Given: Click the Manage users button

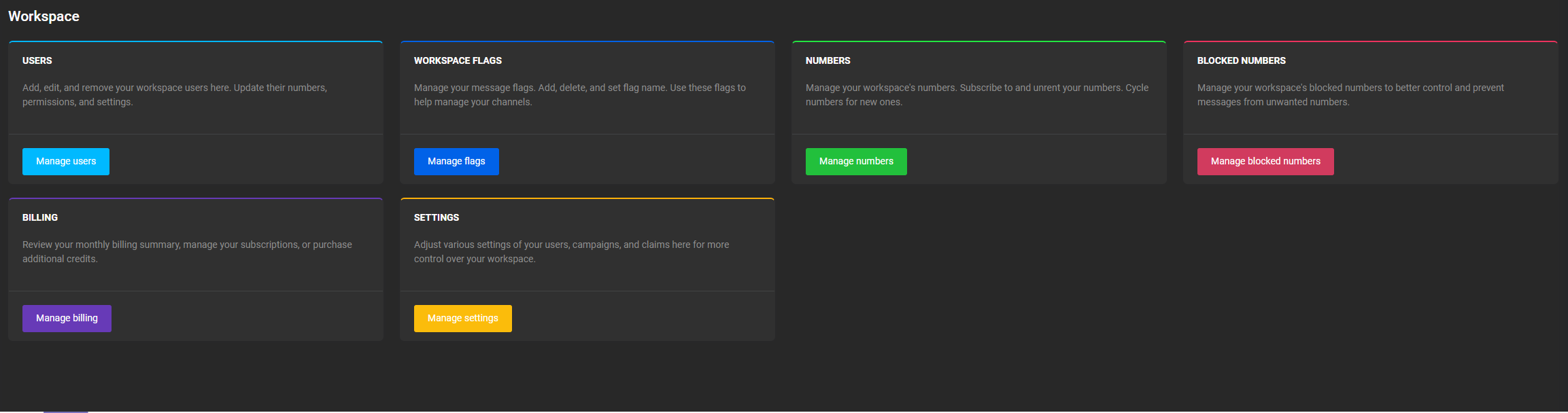Looking at the screenshot, I should pyautogui.click(x=66, y=162).
